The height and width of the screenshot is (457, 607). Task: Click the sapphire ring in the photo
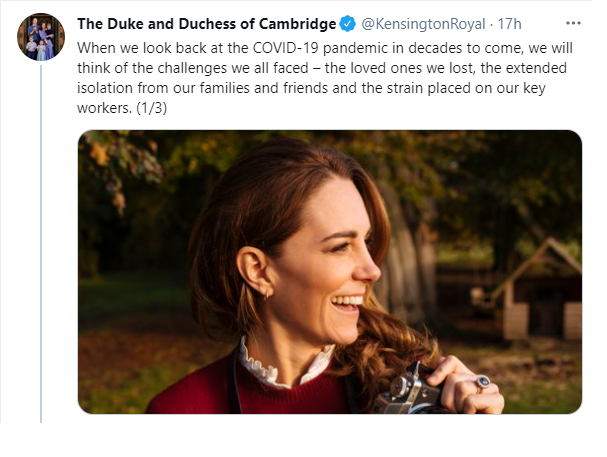(484, 381)
